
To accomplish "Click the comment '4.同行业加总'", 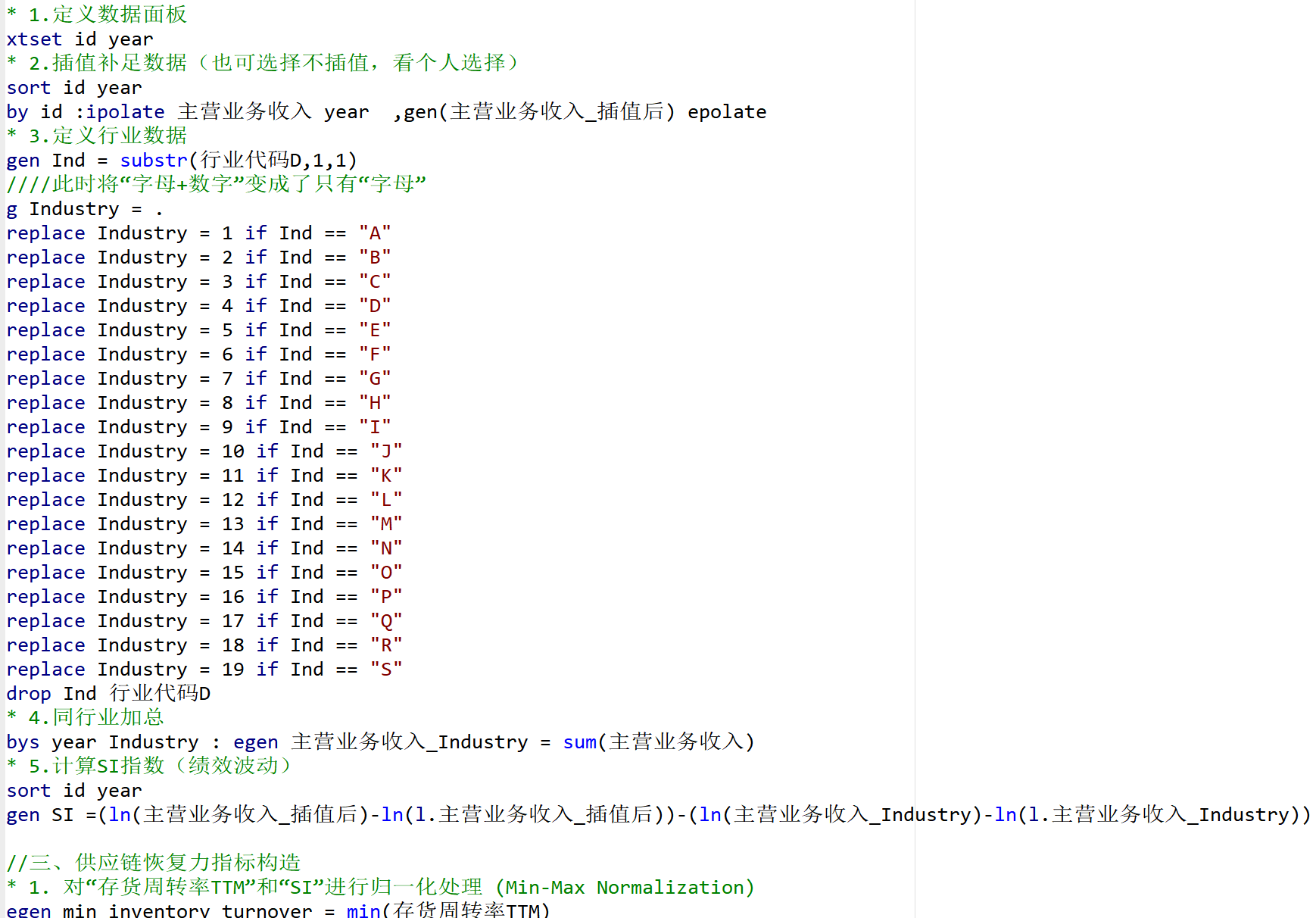I will coord(95,717).
